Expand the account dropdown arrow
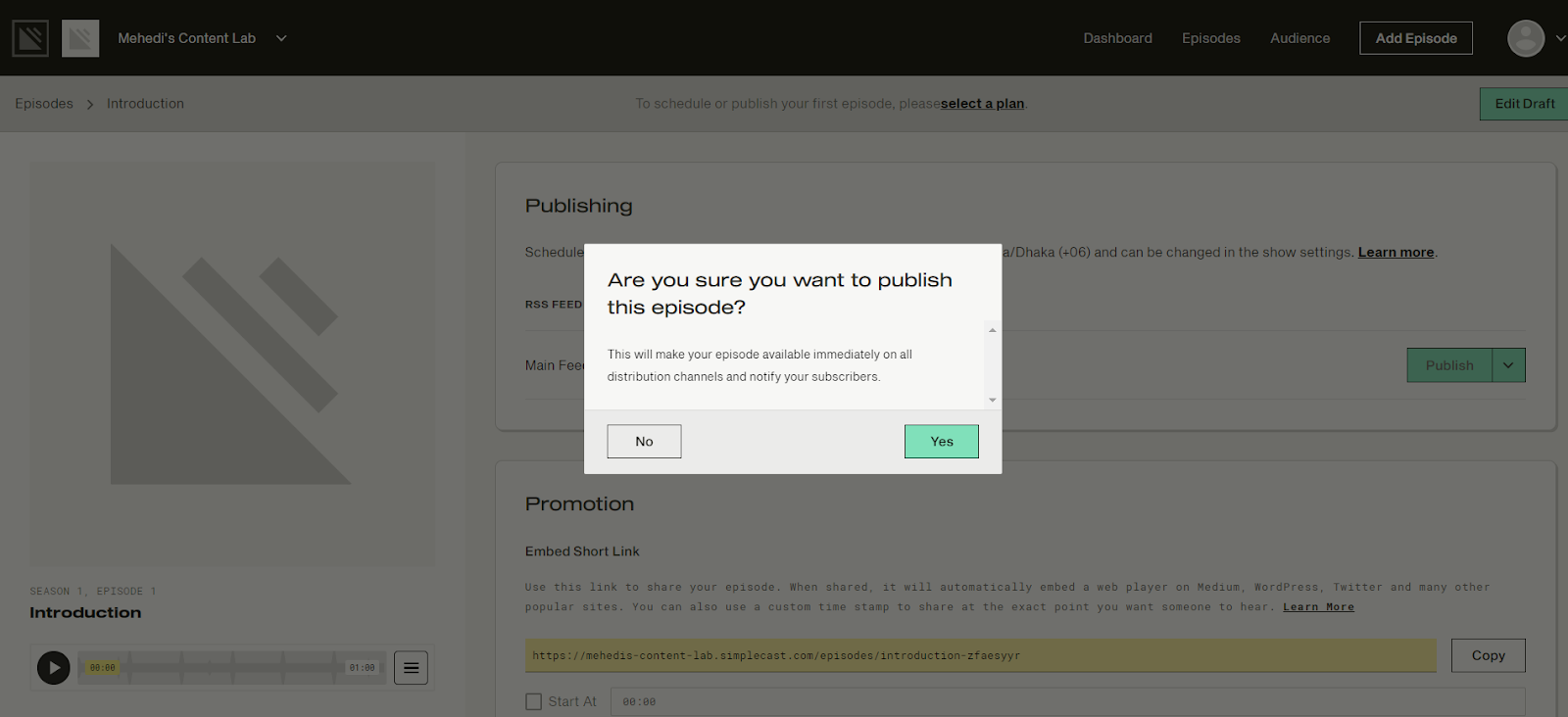This screenshot has height=717, width=1568. click(x=1560, y=38)
